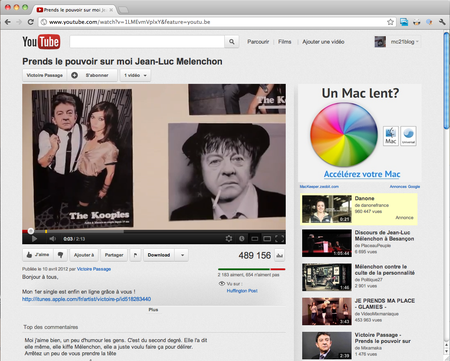
Task: Click the browser forward arrow
Action: [x=19, y=22]
